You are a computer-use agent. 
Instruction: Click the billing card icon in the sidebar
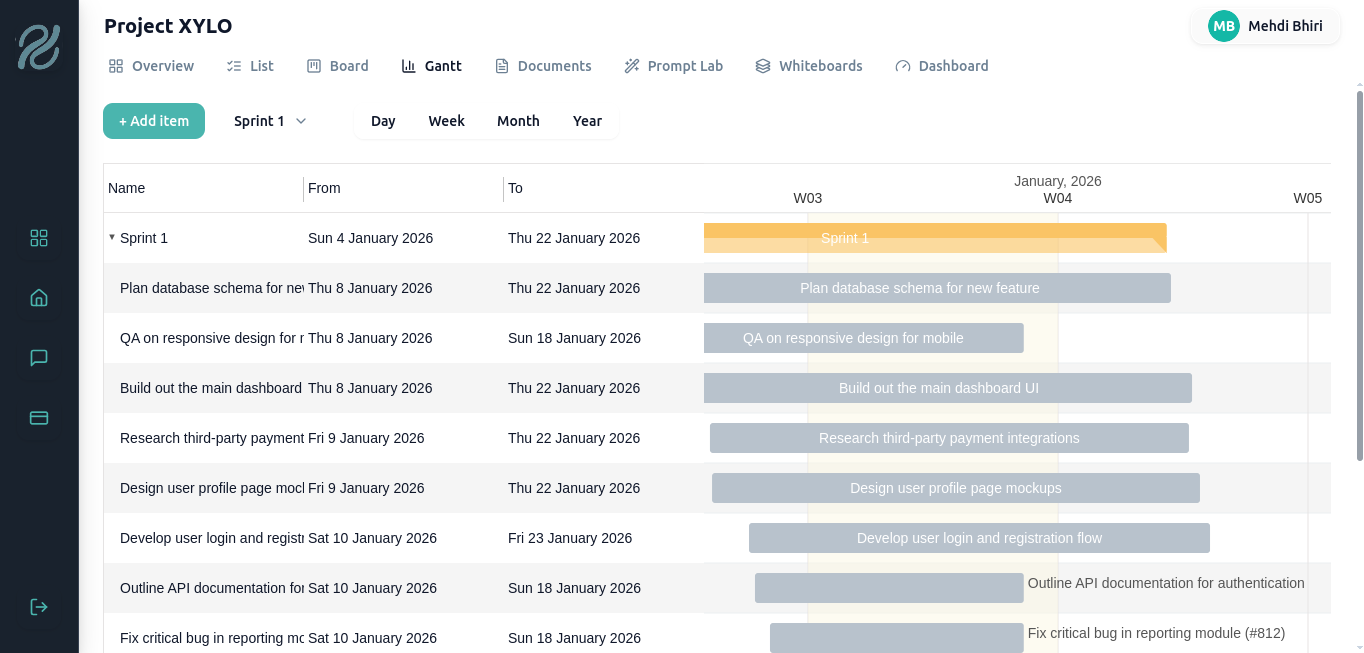[38, 417]
